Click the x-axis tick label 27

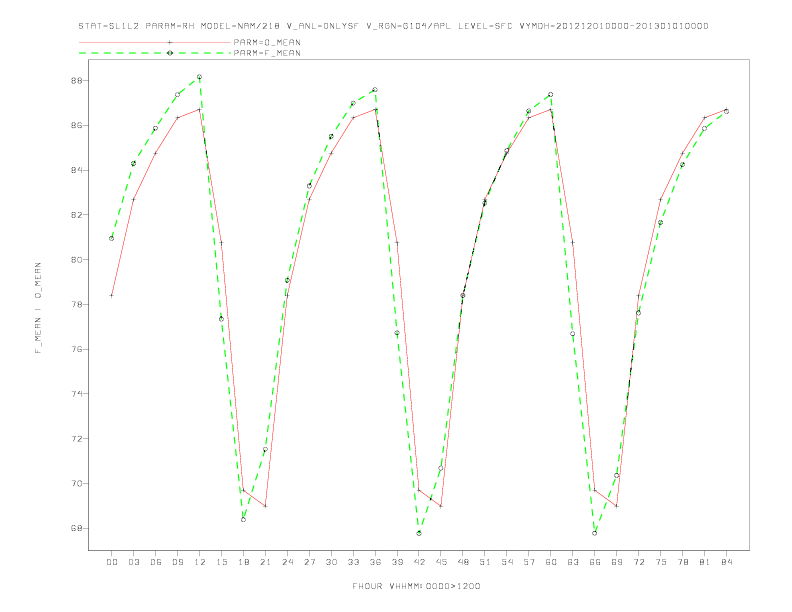309,562
